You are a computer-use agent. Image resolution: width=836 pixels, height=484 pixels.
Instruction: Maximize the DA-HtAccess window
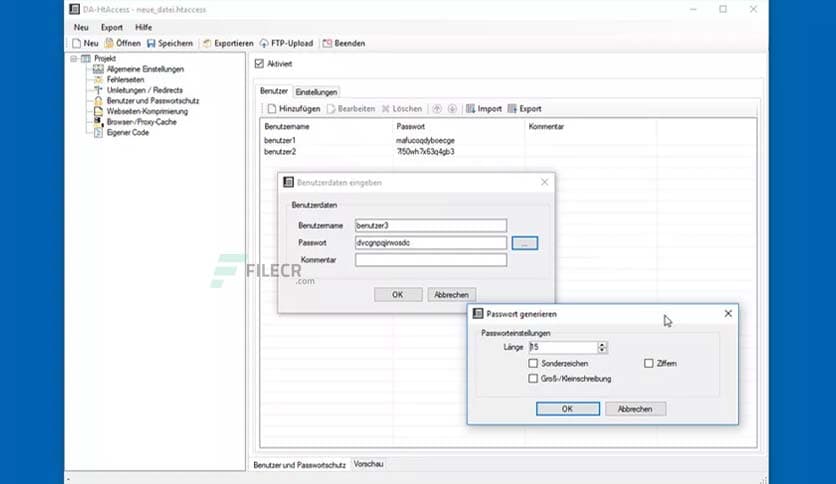coord(723,9)
